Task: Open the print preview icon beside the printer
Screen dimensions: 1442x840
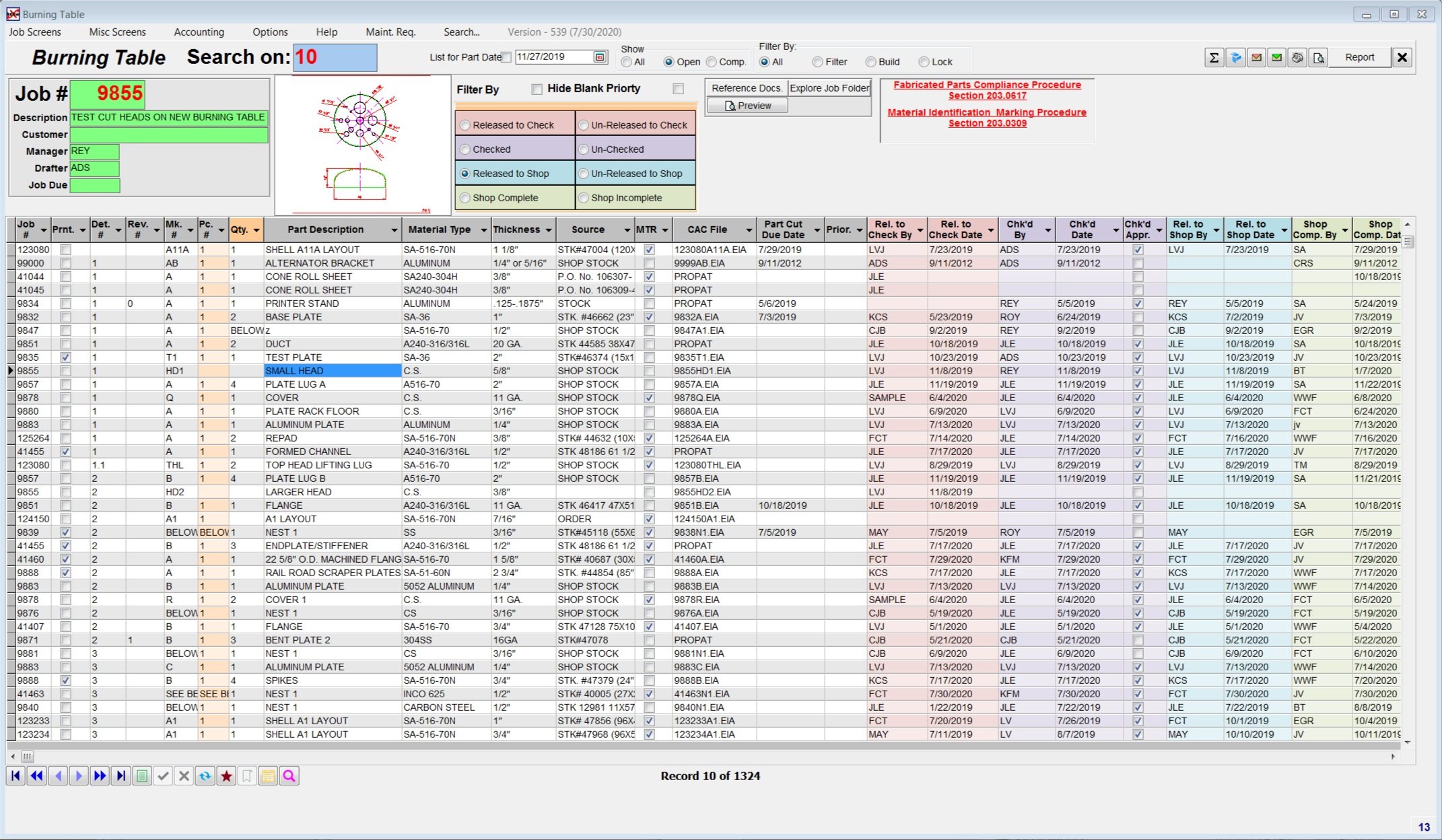Action: [1317, 57]
